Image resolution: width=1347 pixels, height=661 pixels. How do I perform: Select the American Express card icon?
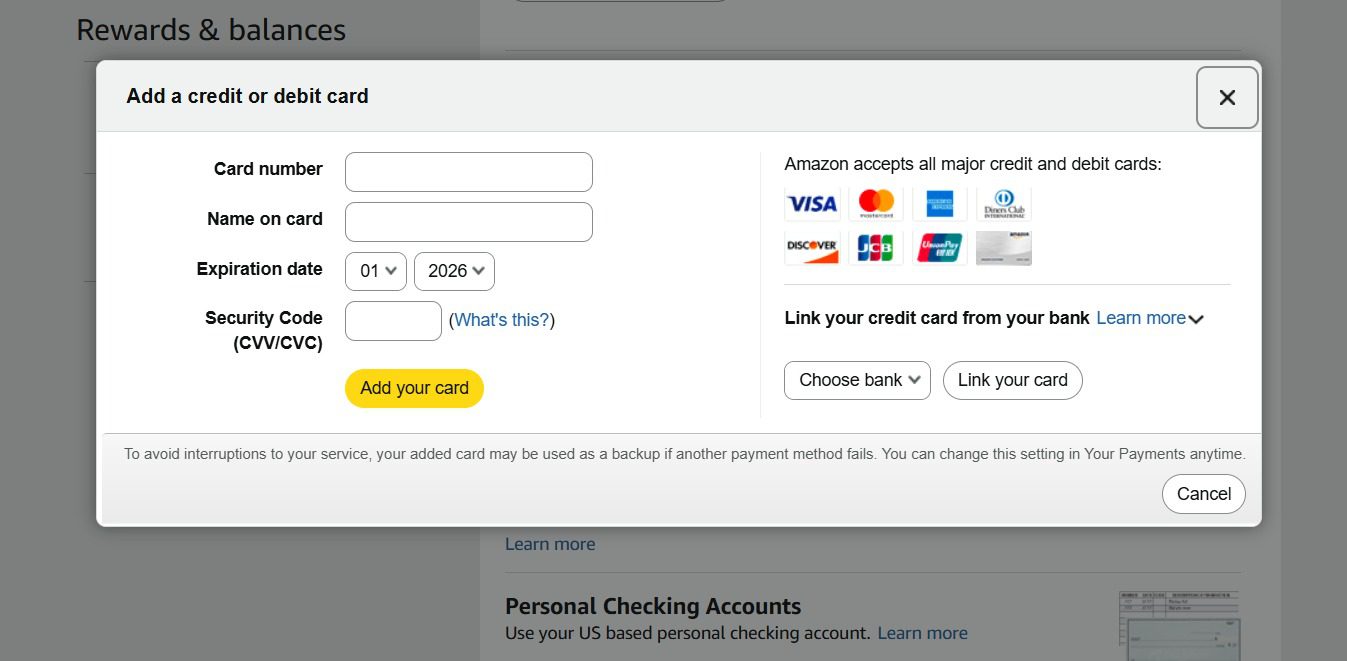click(939, 203)
